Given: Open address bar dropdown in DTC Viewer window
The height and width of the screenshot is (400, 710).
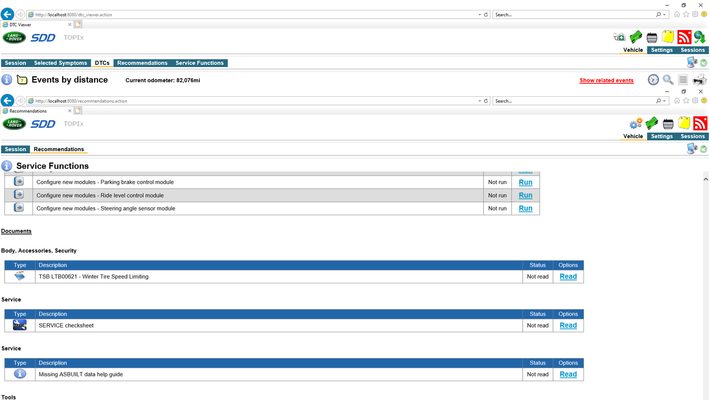Looking at the screenshot, I should [x=480, y=14].
